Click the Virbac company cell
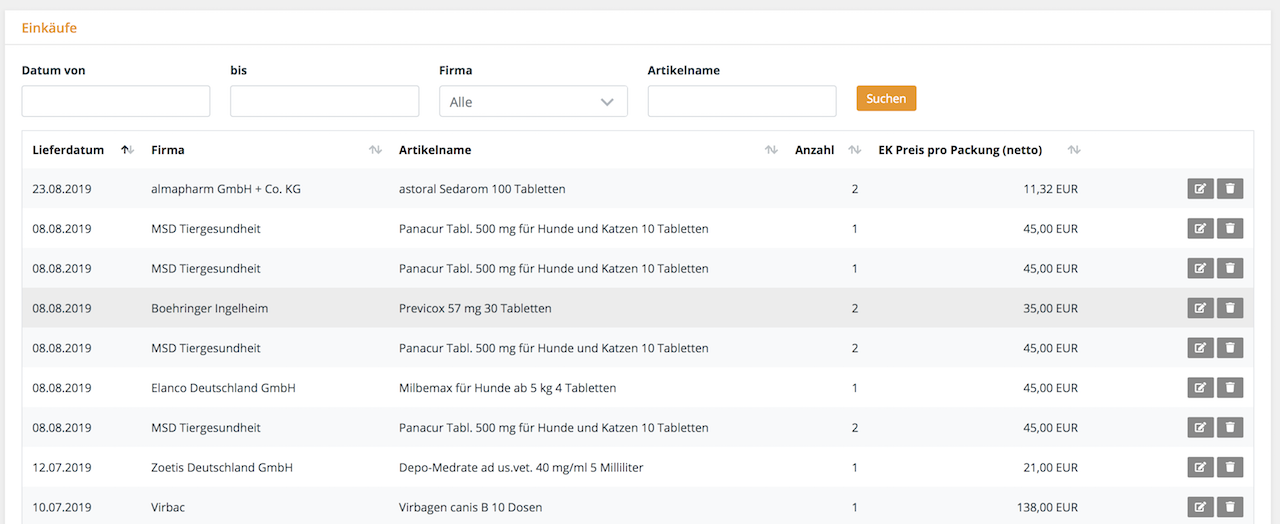This screenshot has width=1280, height=524. [168, 507]
